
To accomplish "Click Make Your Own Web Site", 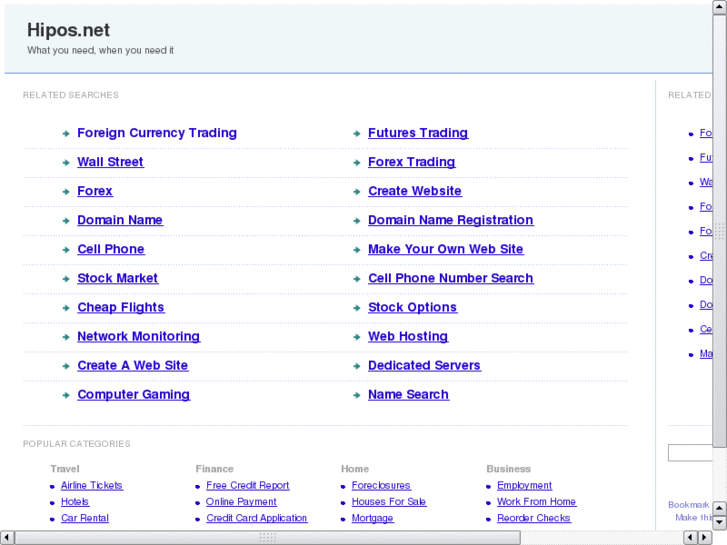I will pos(446,249).
